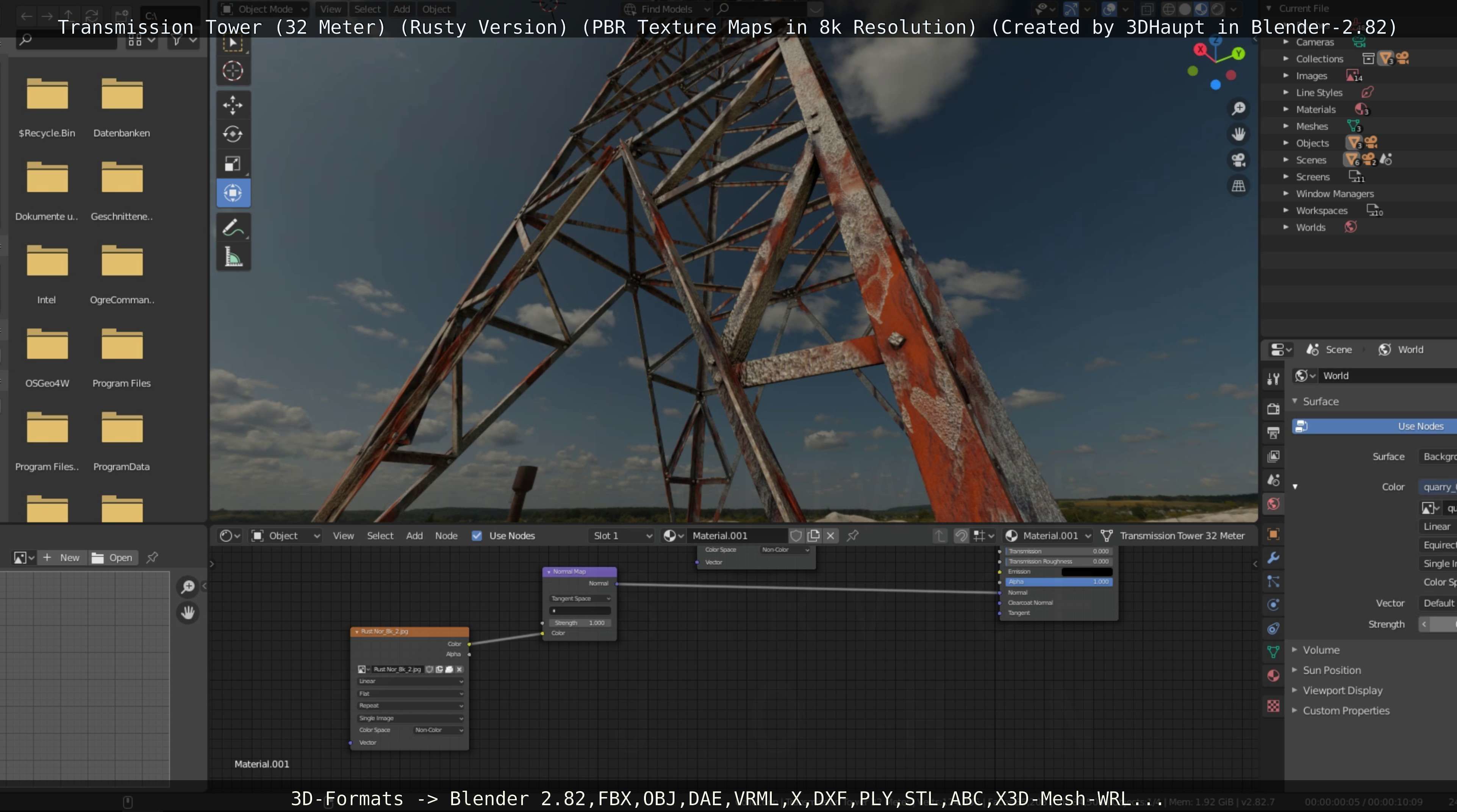Expand the Custom Properties panel
Screen dimensions: 1457x812
(x=1346, y=710)
